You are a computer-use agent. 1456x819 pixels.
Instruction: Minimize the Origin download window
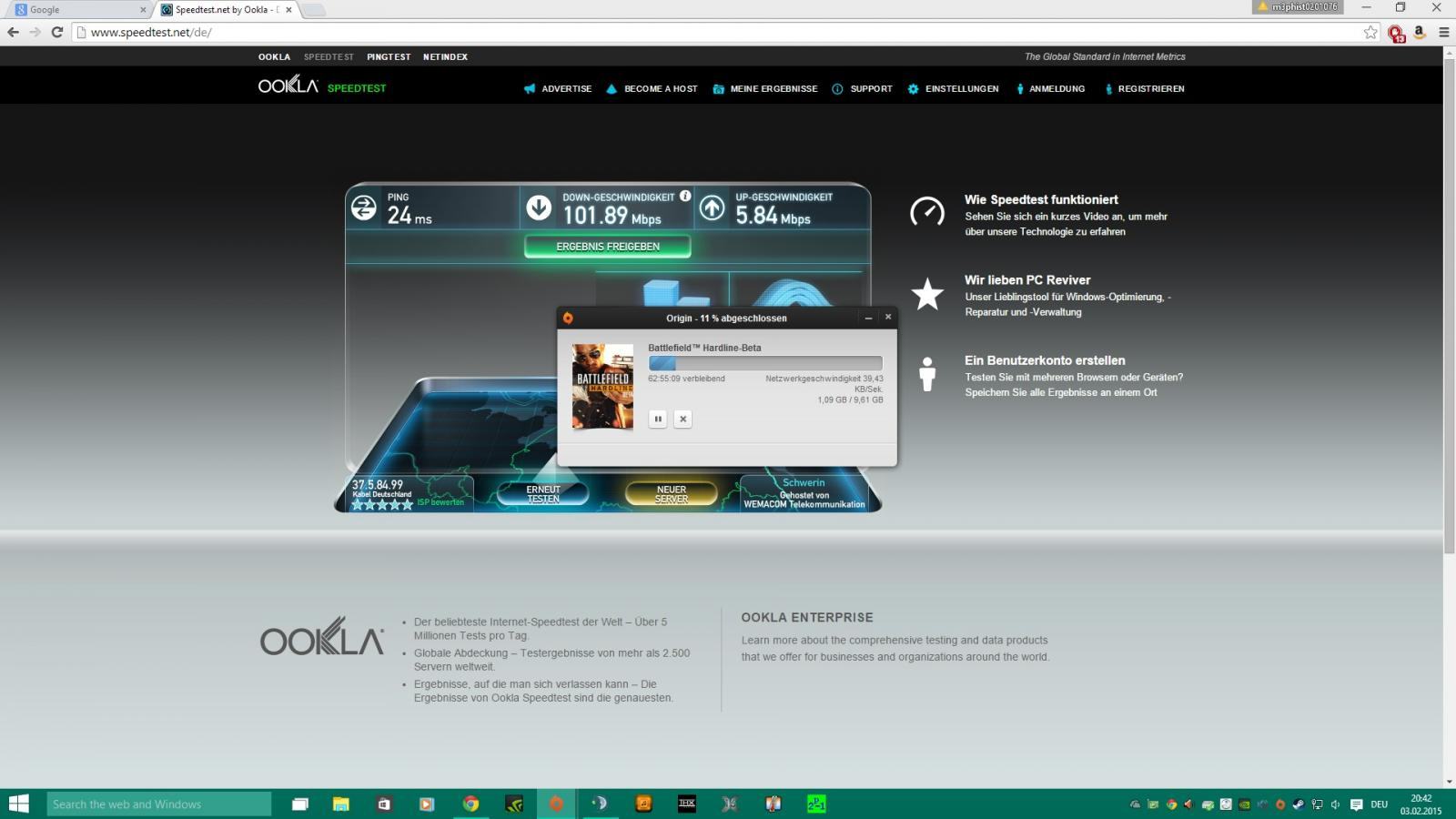(868, 318)
